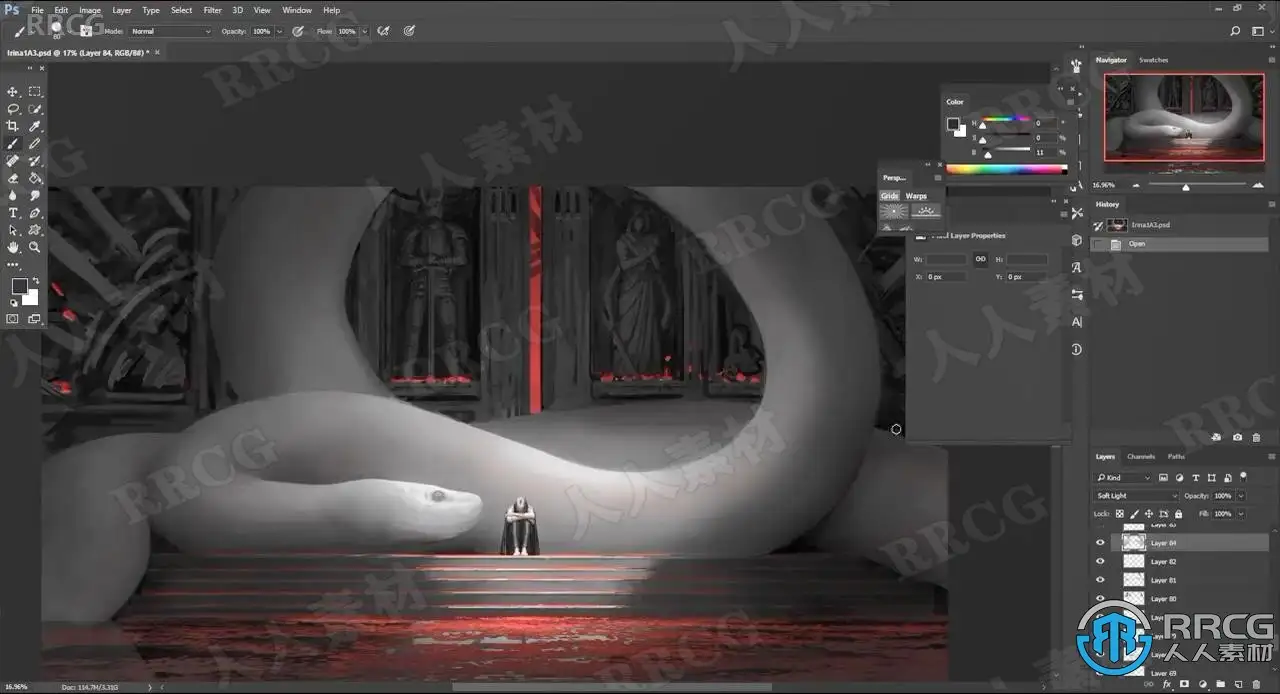Screen dimensions: 1280x694
Task: Create a new adjustment layer
Action: click(1203, 686)
